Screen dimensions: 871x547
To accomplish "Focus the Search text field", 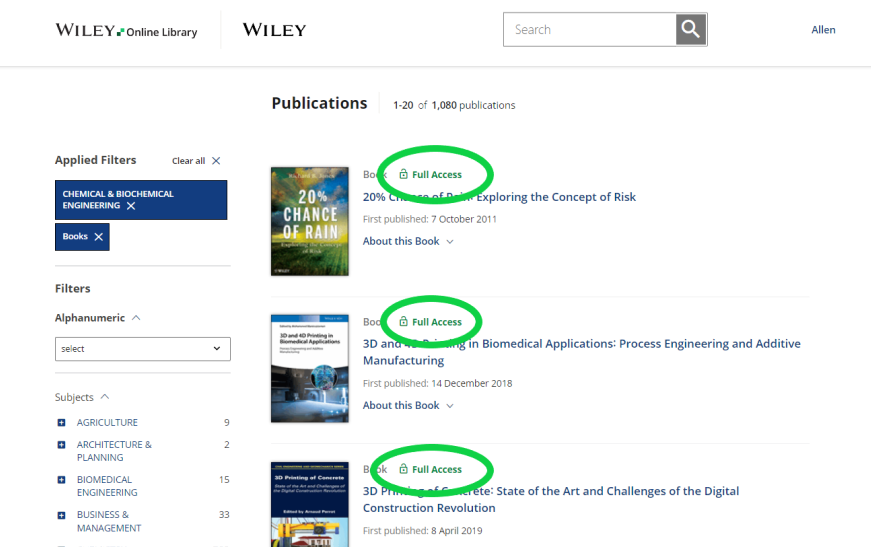I will [x=589, y=29].
